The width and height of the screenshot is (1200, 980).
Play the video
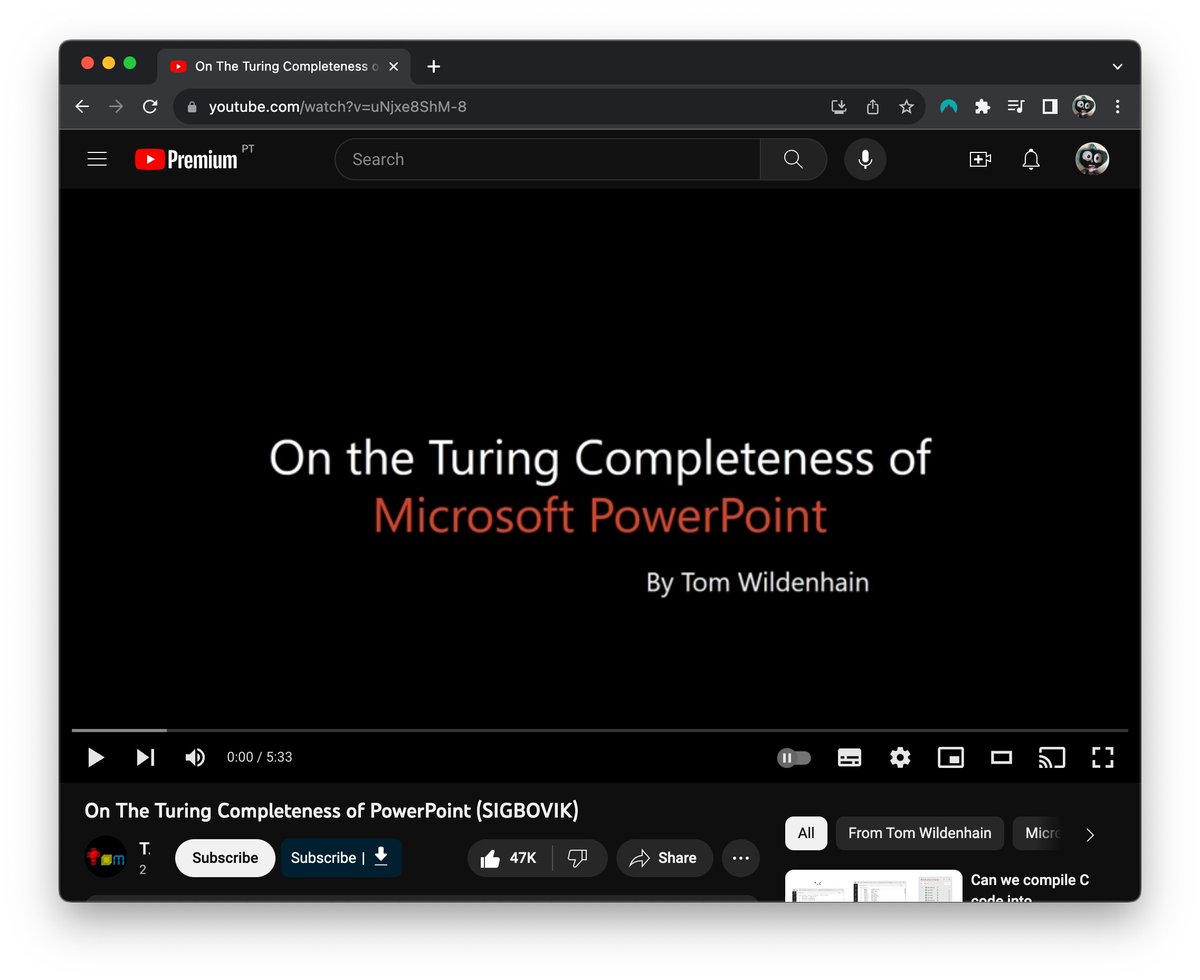[x=96, y=757]
